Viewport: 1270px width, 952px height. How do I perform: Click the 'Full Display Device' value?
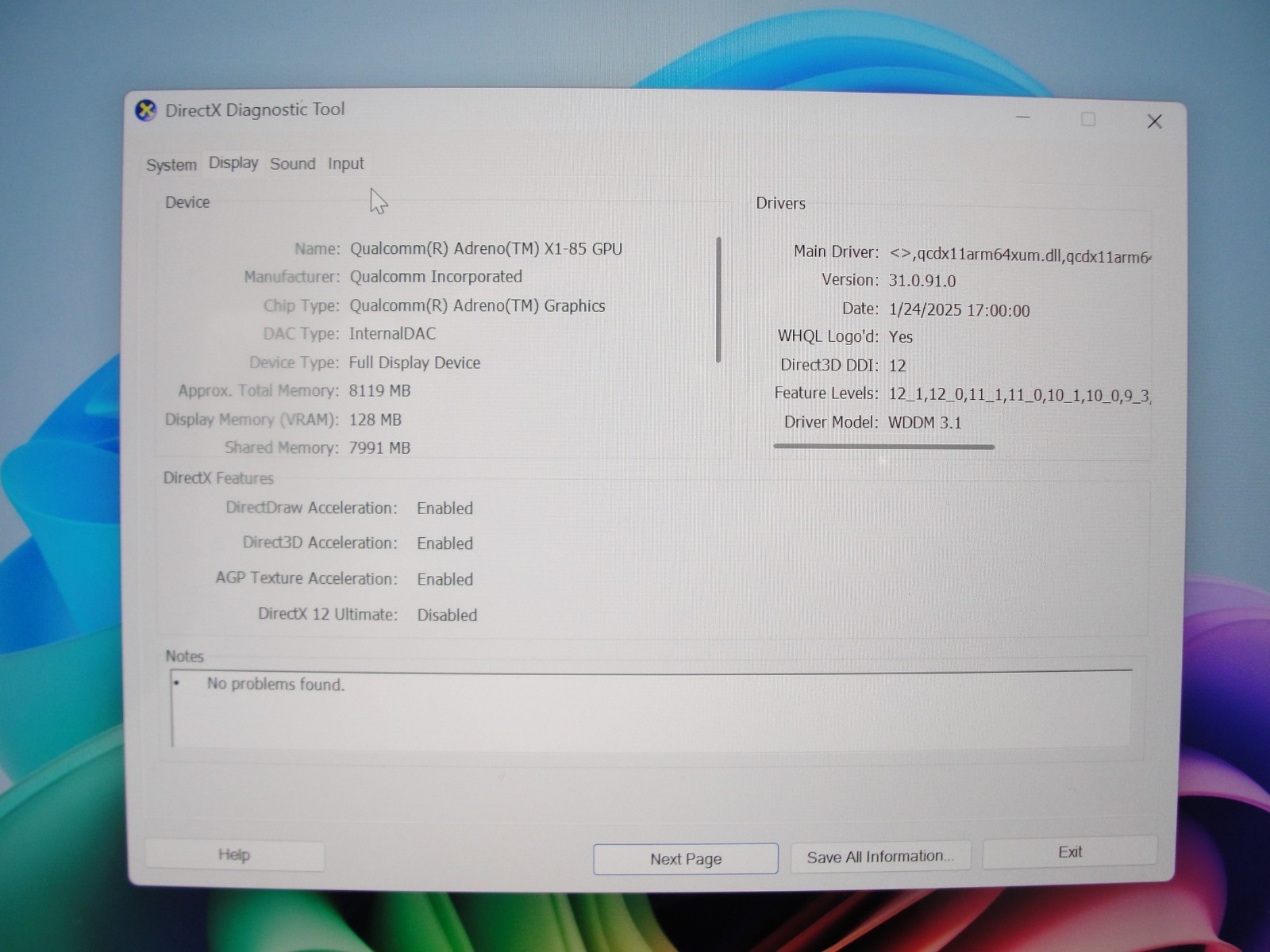pos(414,363)
